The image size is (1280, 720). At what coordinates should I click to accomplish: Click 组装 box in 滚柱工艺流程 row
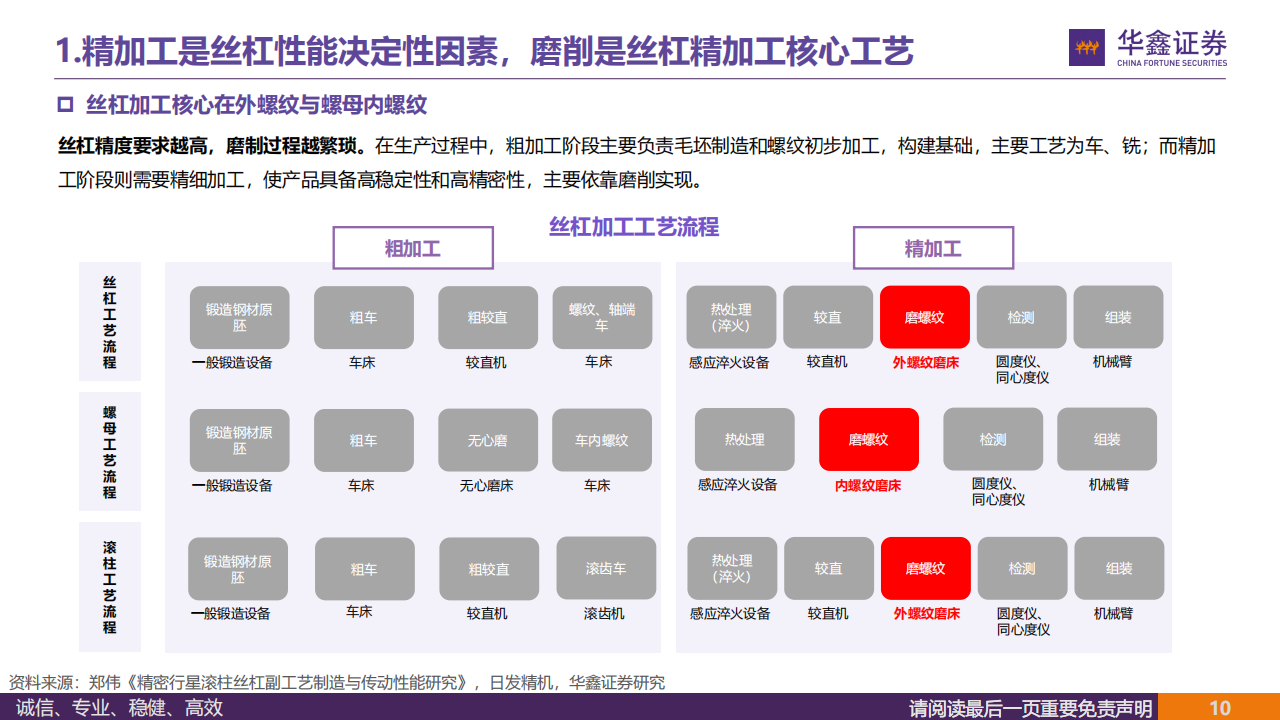tap(1119, 568)
